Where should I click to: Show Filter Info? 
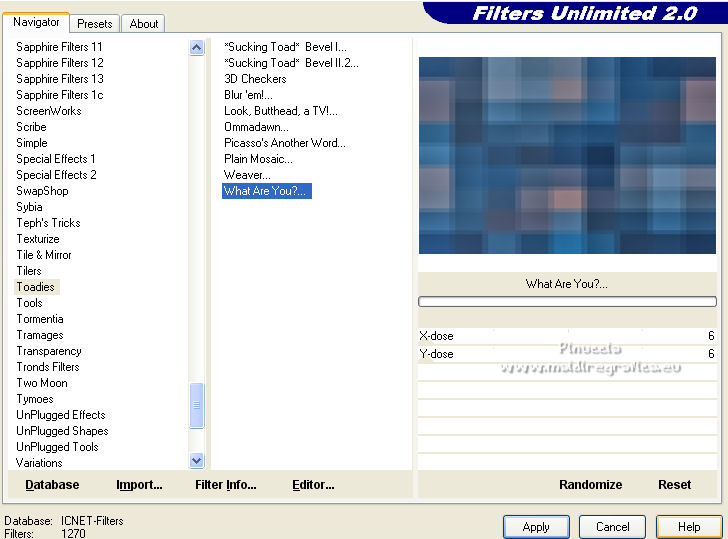coord(226,485)
